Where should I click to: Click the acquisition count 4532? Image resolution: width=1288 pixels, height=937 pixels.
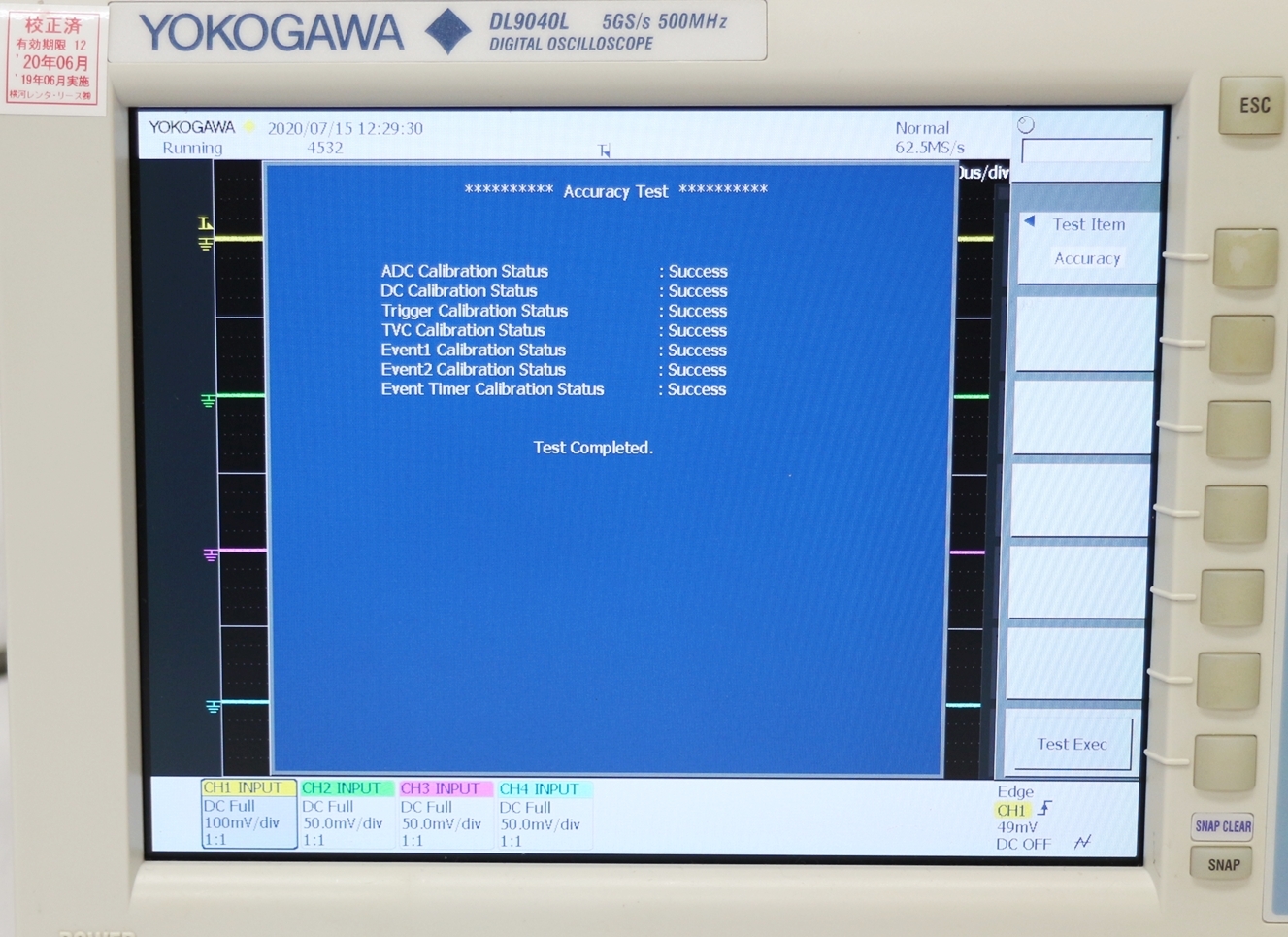click(325, 148)
